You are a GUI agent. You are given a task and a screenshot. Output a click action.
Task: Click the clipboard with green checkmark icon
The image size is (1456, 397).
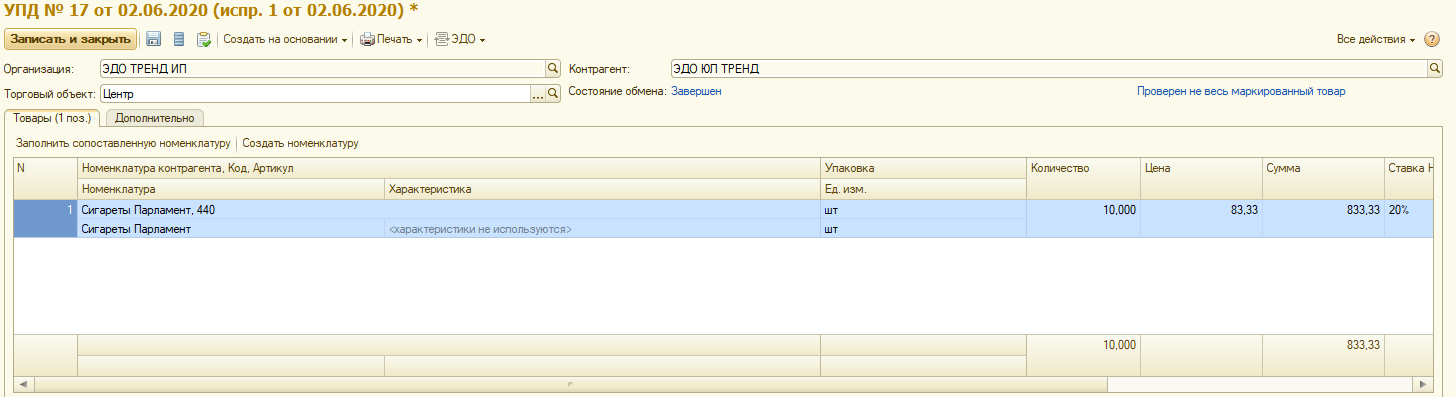click(x=204, y=39)
